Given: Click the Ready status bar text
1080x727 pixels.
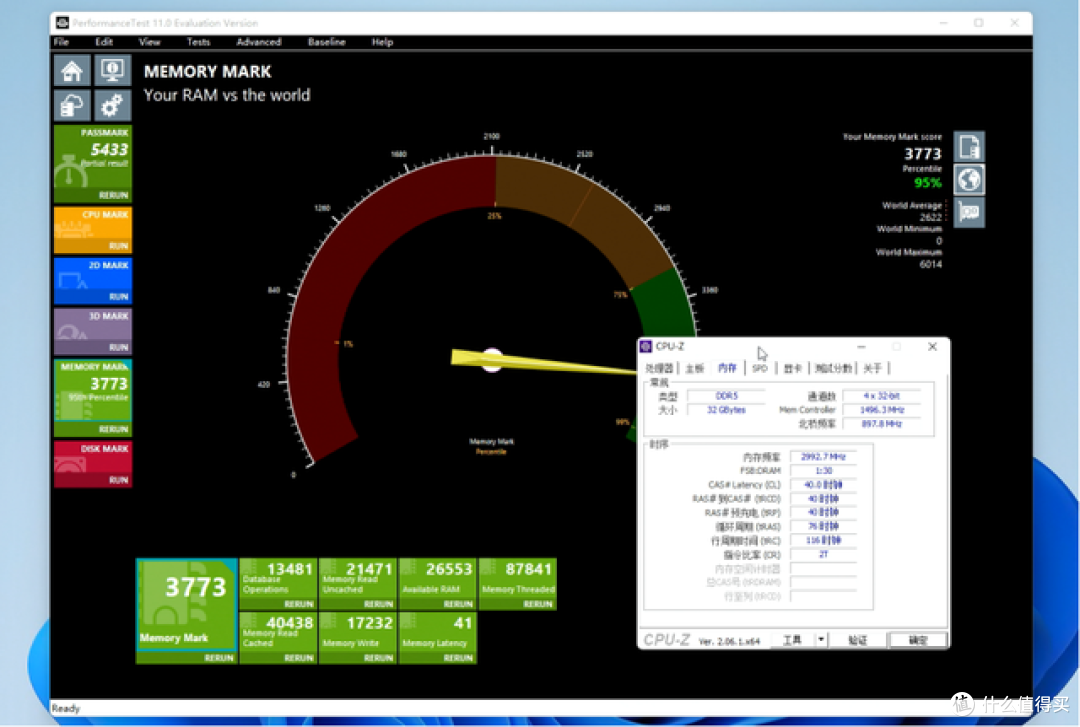Looking at the screenshot, I should click(65, 708).
